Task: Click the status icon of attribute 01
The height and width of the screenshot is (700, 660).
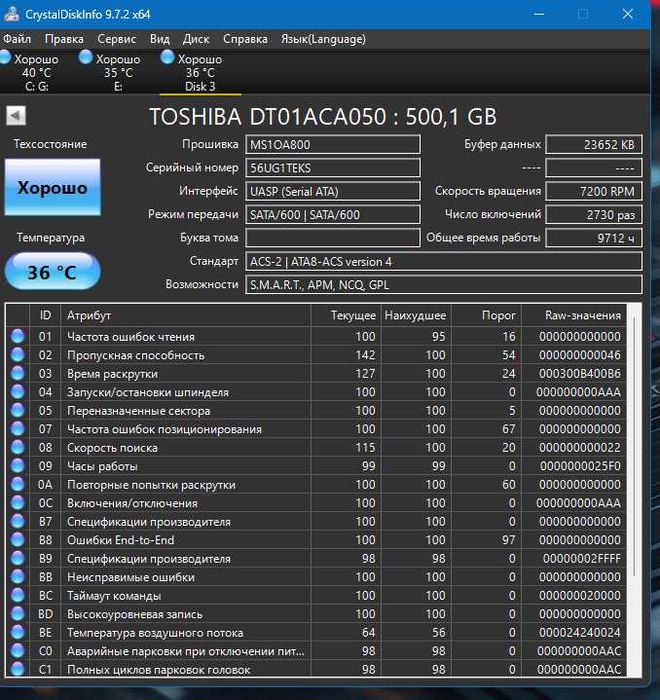Action: [17, 336]
